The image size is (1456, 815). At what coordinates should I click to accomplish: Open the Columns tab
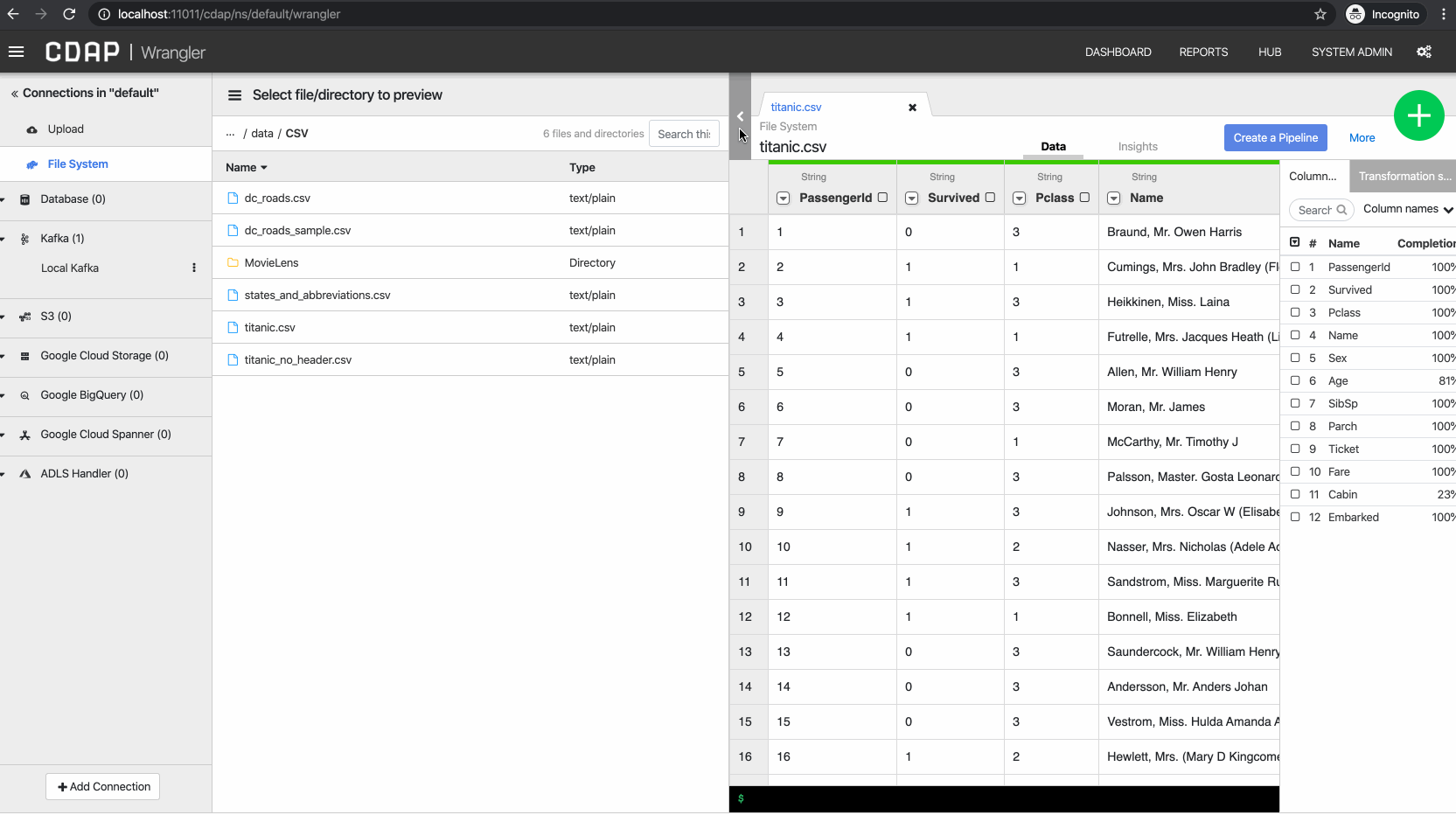click(x=1313, y=177)
